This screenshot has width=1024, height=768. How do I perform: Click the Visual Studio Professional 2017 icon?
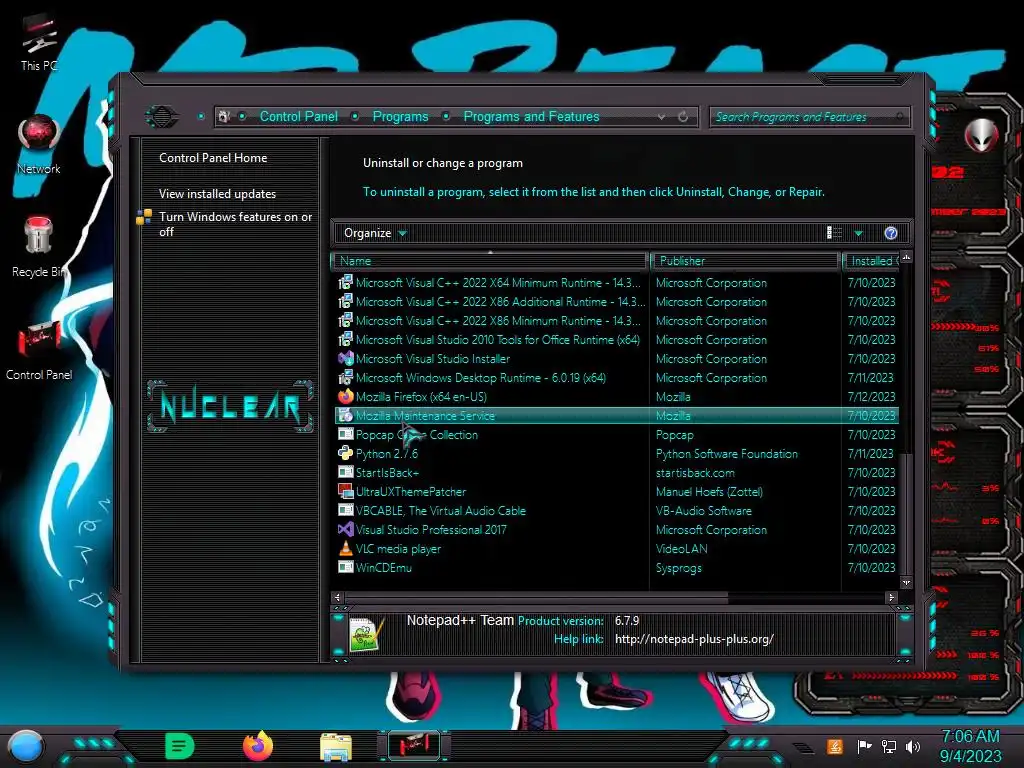point(345,530)
